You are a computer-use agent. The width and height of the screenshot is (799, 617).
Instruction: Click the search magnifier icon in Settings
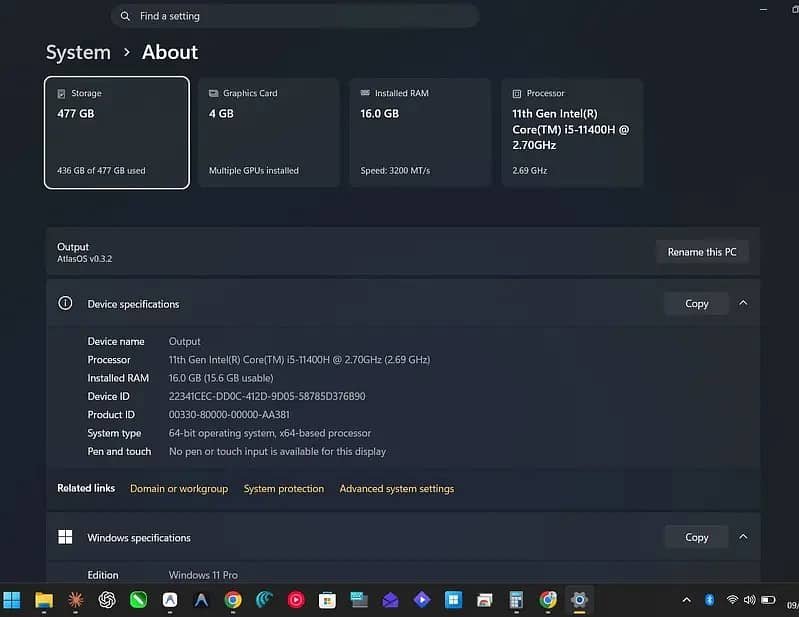pyautogui.click(x=125, y=16)
